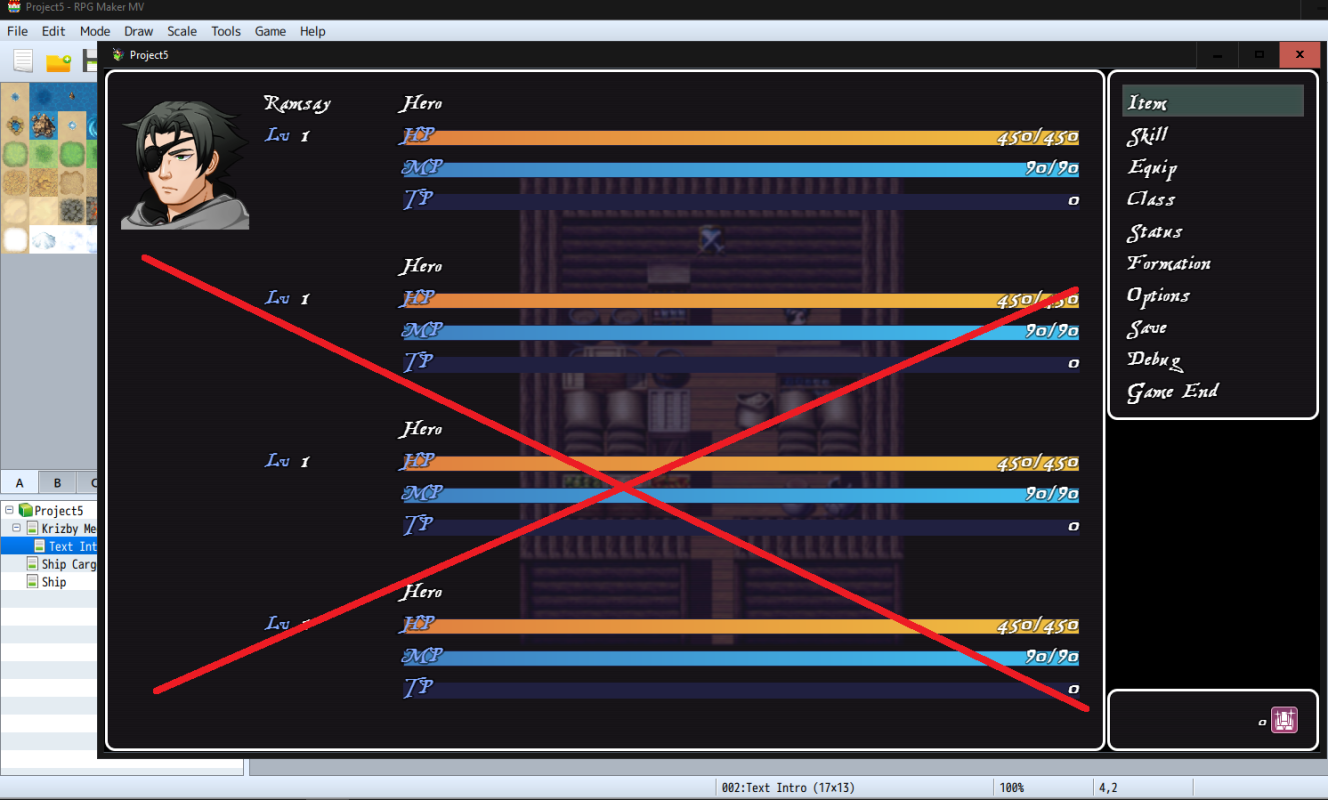
Task: Choose Save in the game menu
Action: pyautogui.click(x=1147, y=327)
